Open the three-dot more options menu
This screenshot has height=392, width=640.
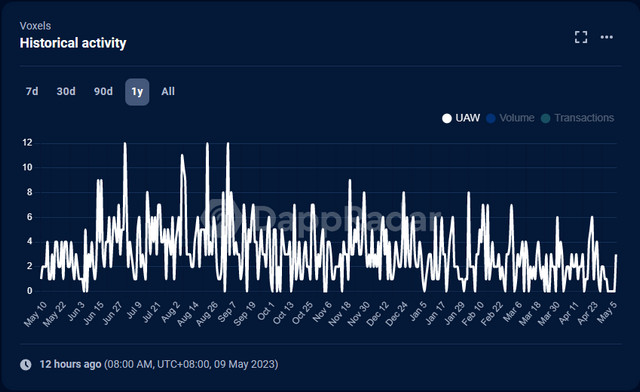pyautogui.click(x=607, y=37)
